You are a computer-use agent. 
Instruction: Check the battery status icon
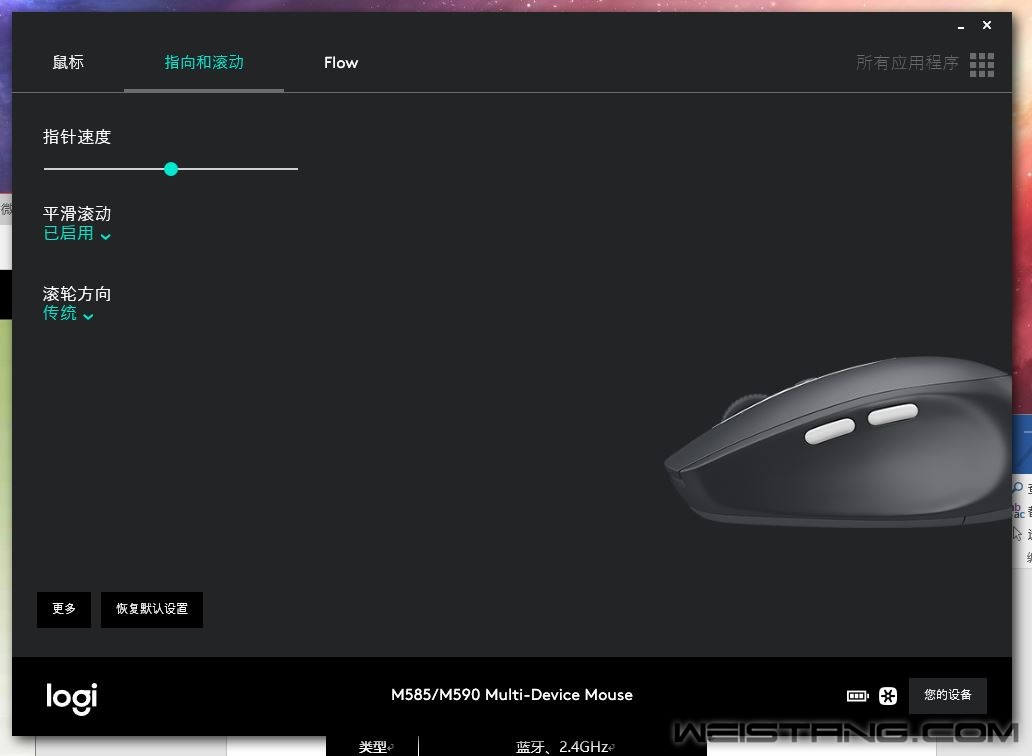[858, 695]
